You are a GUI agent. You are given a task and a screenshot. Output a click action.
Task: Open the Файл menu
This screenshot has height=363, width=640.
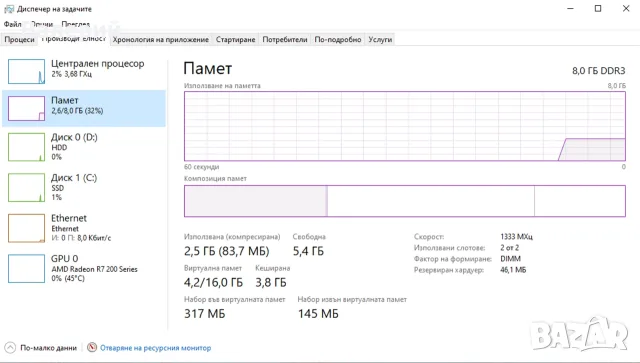(12, 24)
